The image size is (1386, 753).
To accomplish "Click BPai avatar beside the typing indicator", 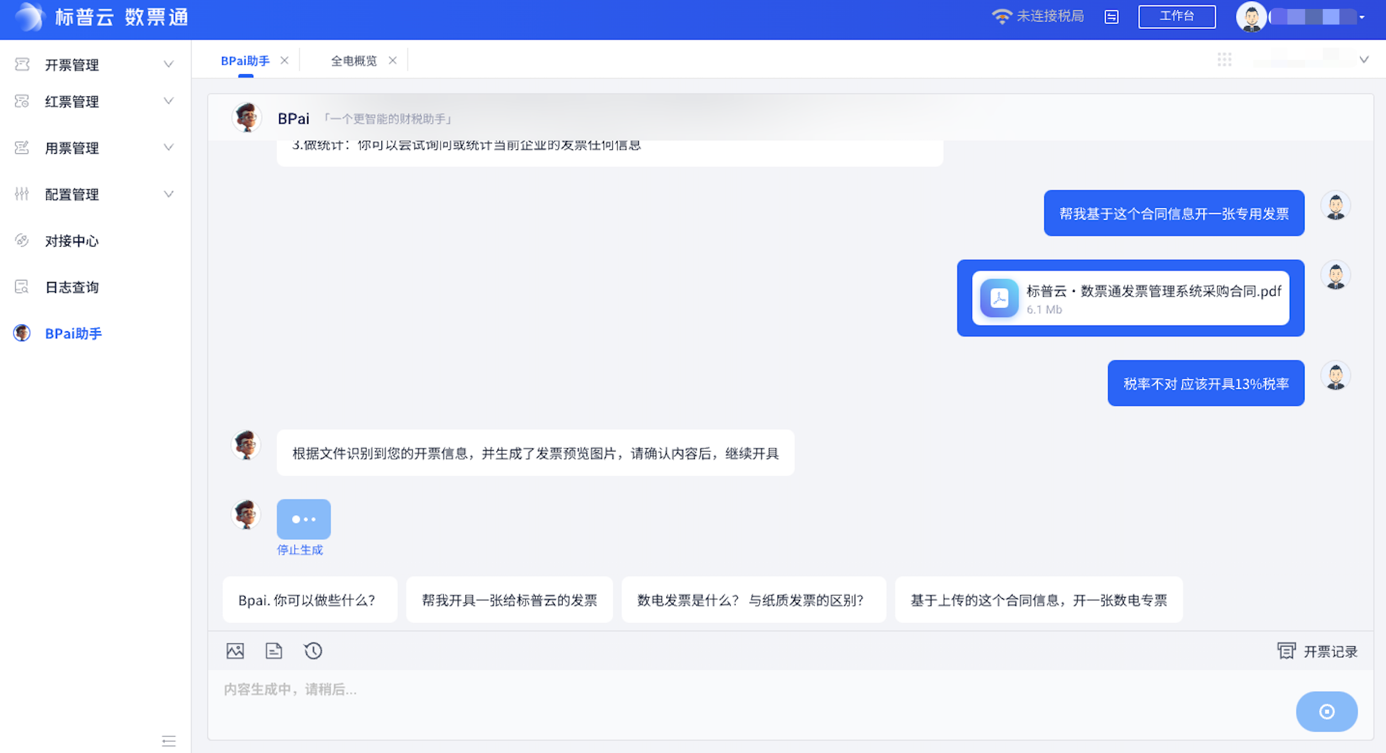I will click(x=247, y=514).
